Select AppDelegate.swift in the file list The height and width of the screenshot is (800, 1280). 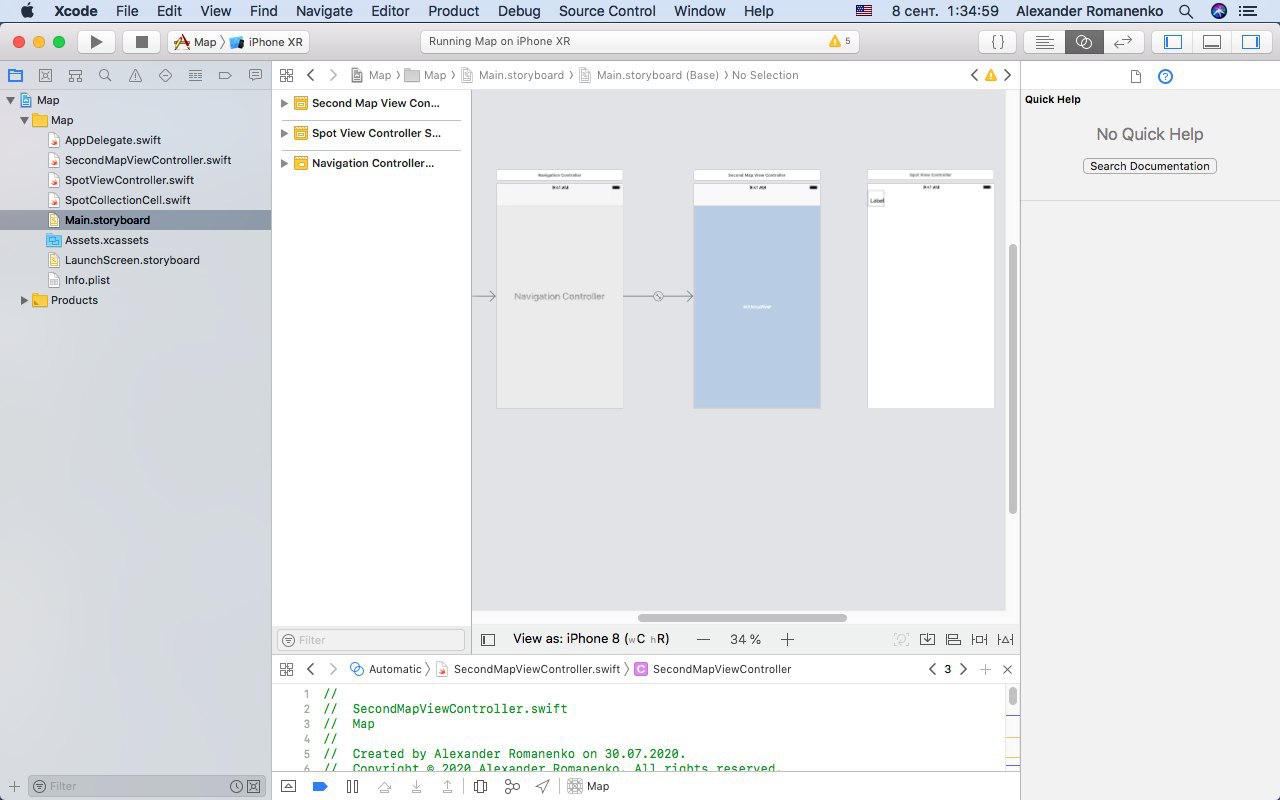pos(112,140)
